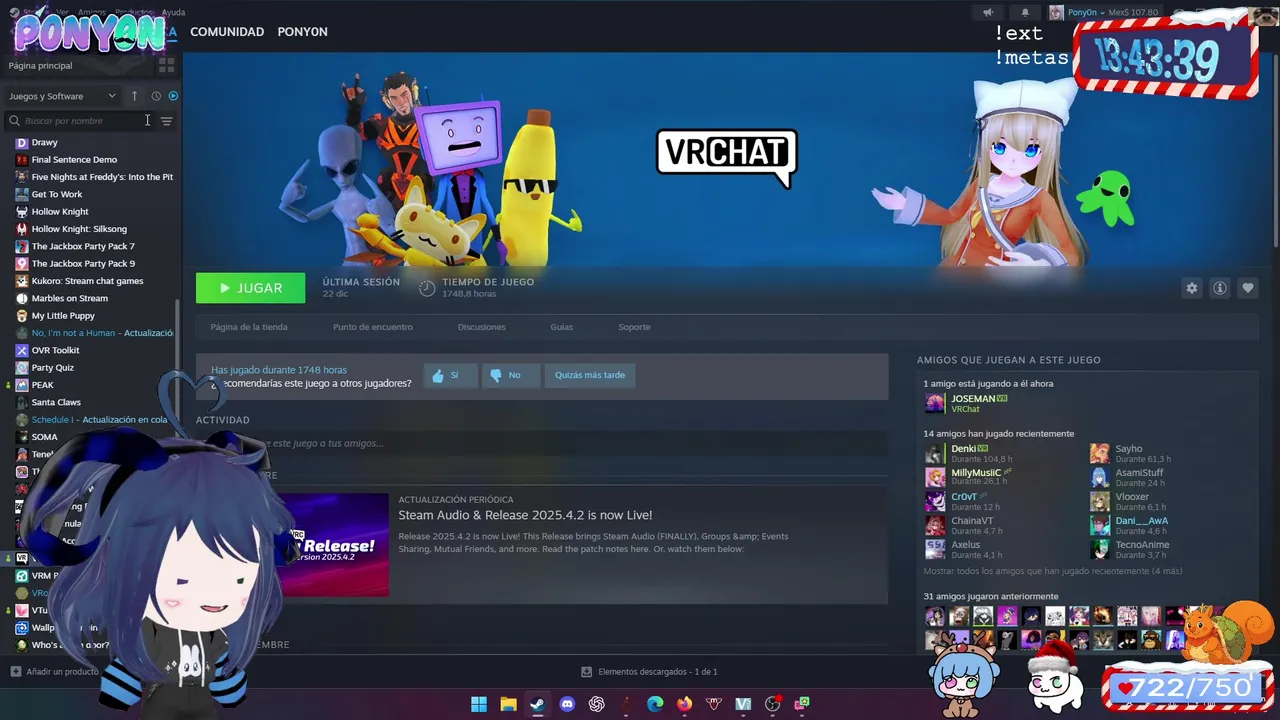Open File Explorer in taskbar
Image resolution: width=1280 pixels, height=720 pixels.
[x=508, y=704]
